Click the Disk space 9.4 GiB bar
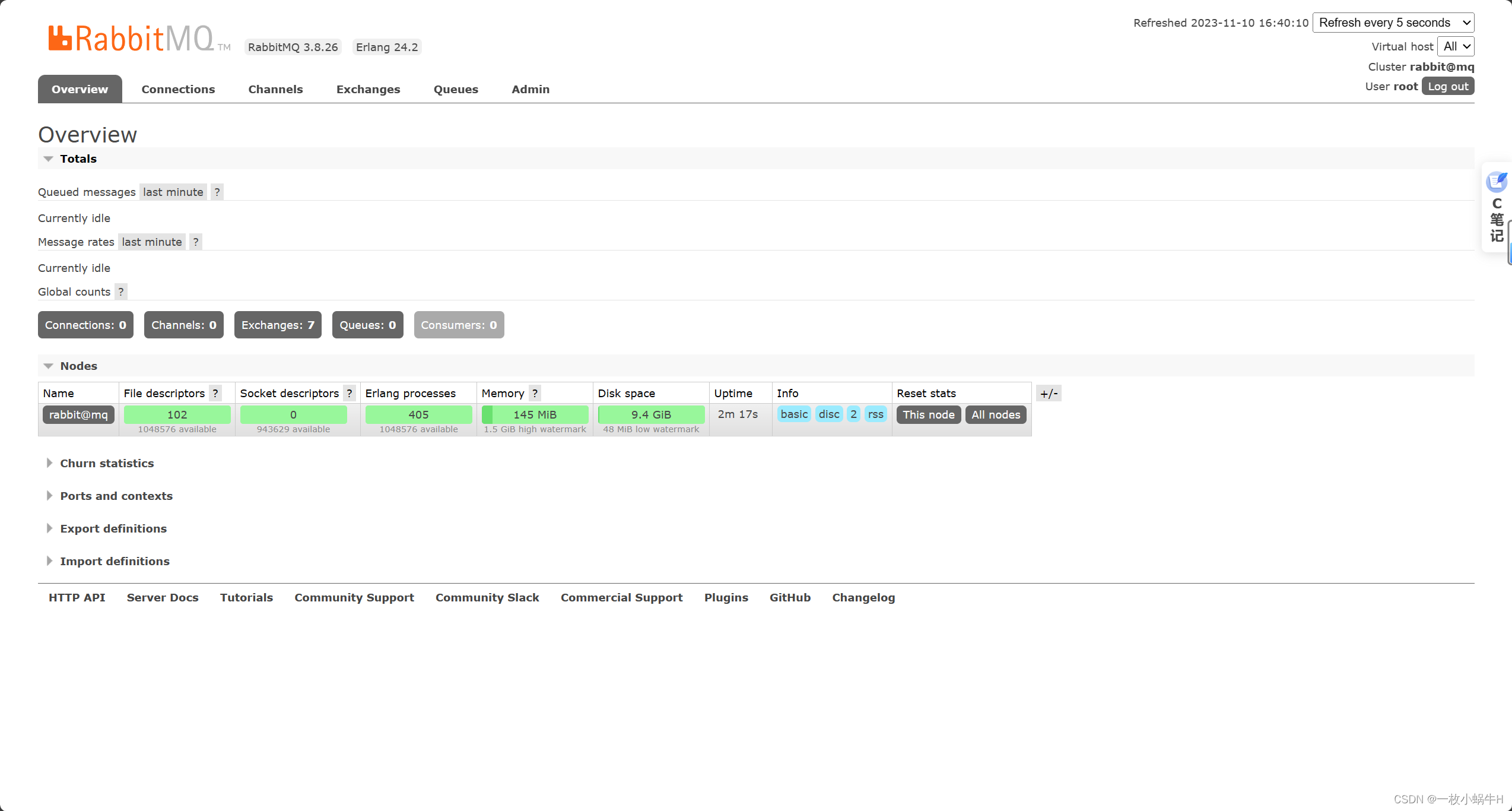Screen dimensions: 1512x811 [x=651, y=414]
